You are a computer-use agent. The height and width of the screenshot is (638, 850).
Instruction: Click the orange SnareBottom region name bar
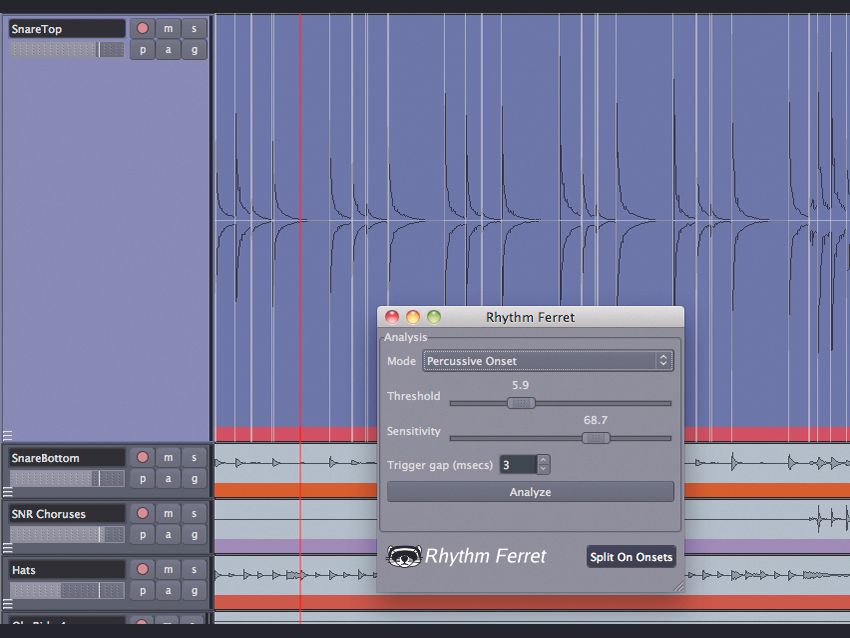click(296, 491)
